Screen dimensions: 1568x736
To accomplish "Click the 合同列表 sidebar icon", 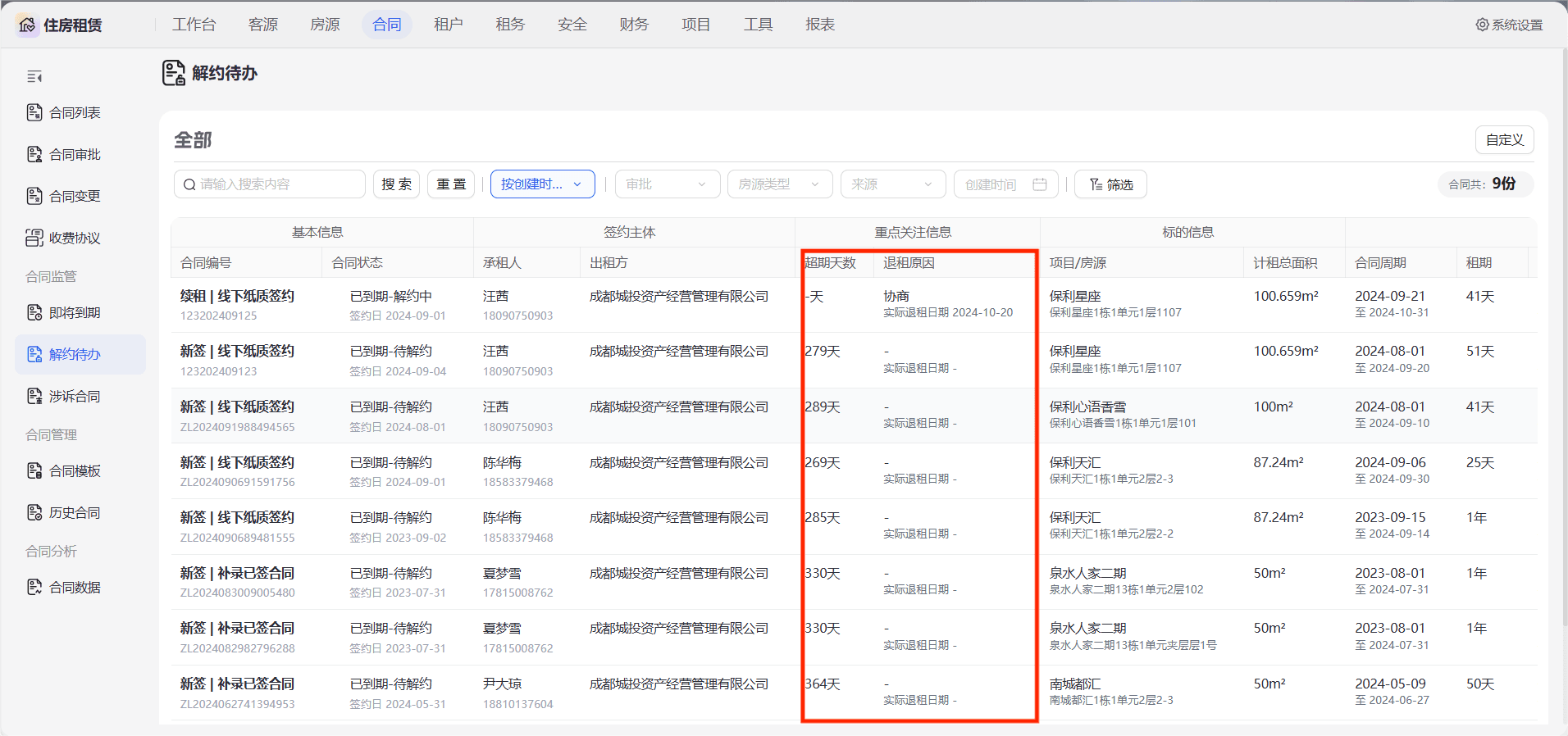I will tap(34, 112).
